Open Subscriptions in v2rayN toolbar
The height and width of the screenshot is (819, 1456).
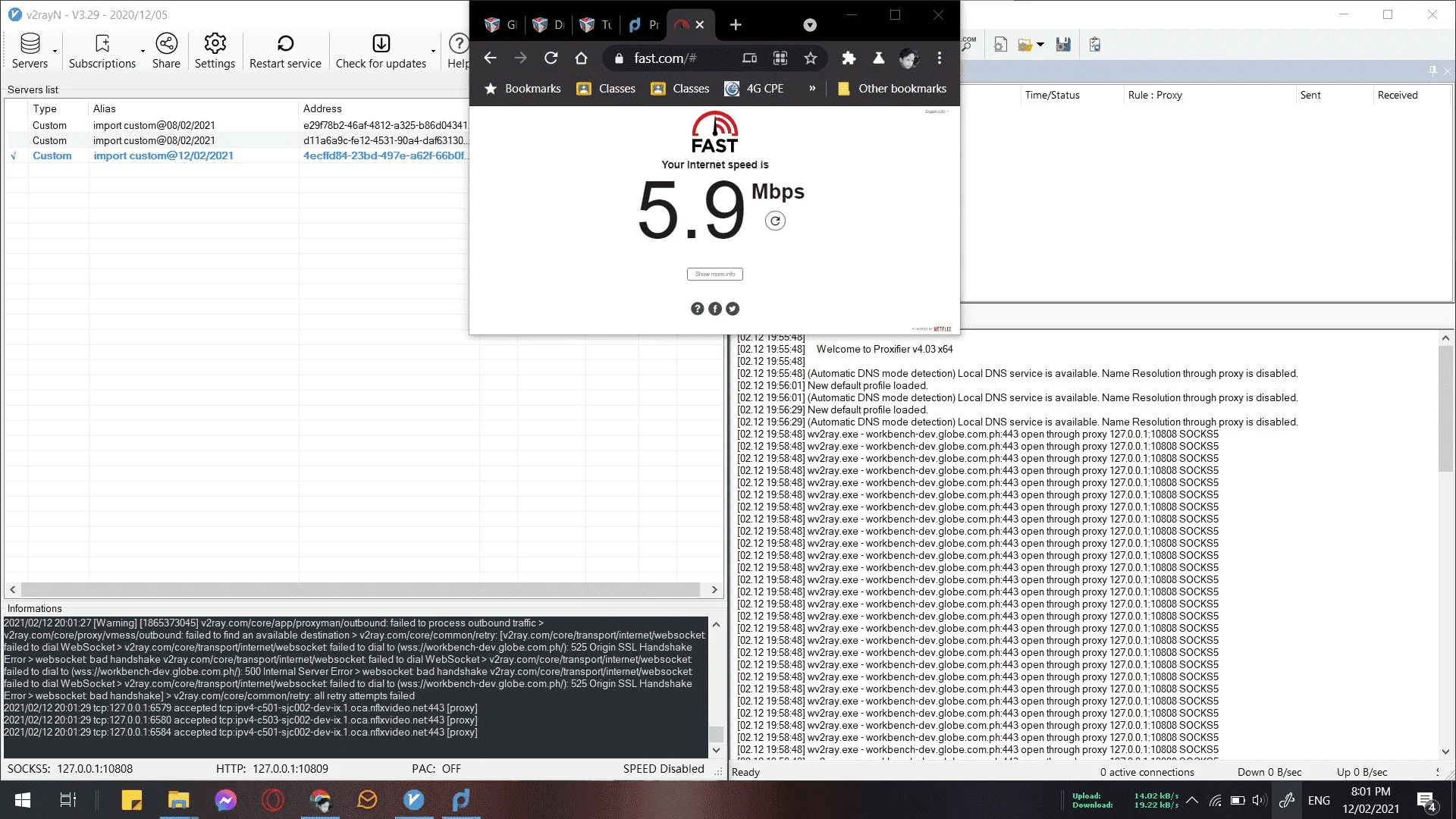102,51
